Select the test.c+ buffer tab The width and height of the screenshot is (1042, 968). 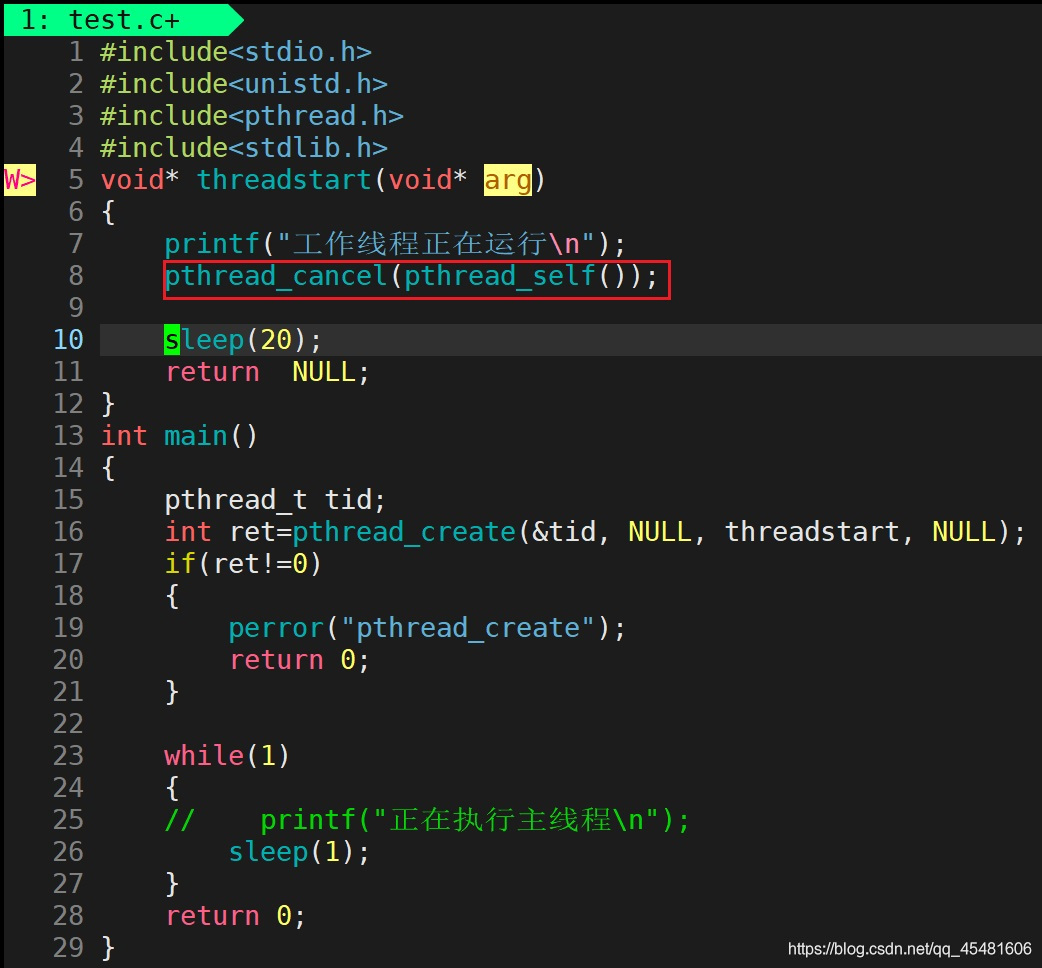pos(123,19)
